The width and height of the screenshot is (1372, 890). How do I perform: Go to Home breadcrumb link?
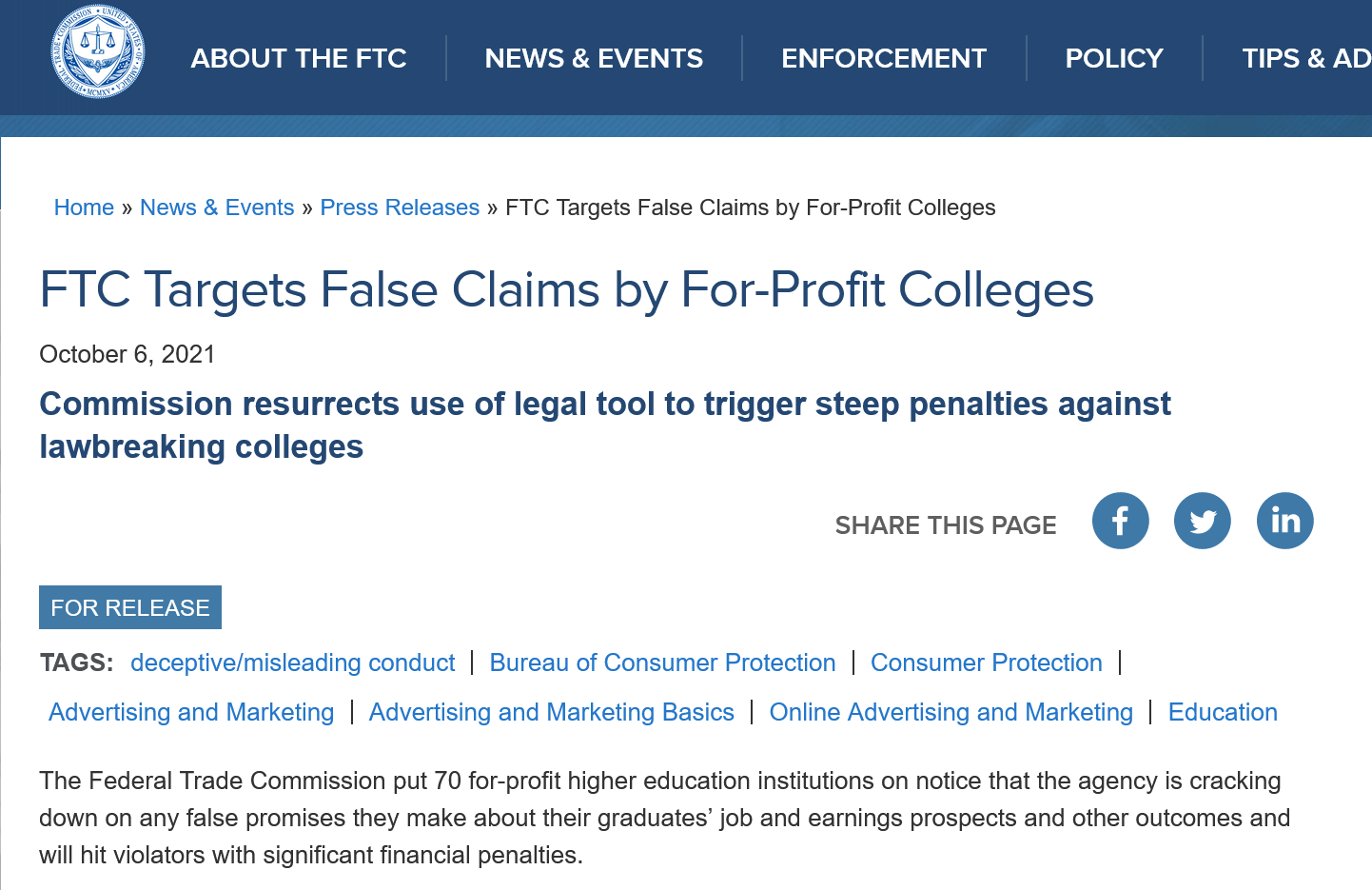(x=84, y=208)
